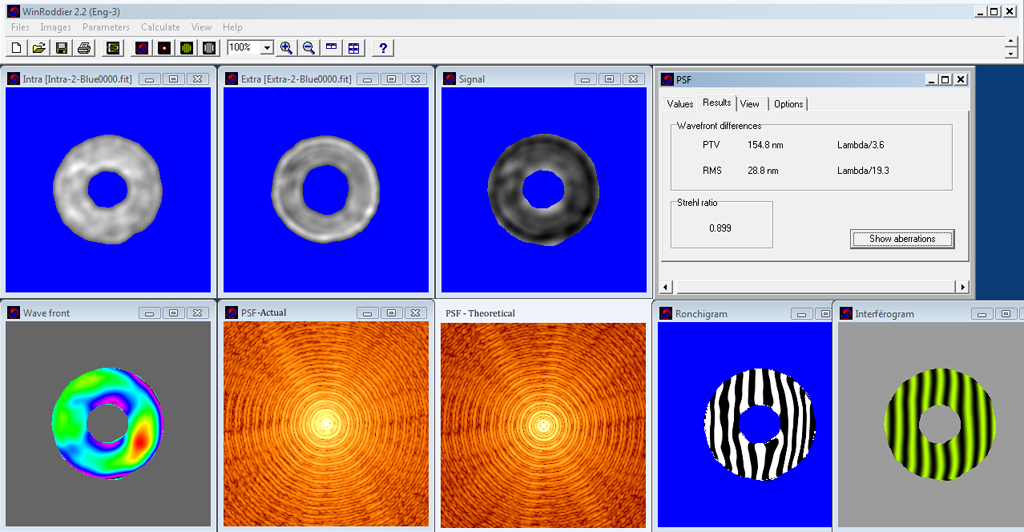Click the PSF scrollbar right arrow
This screenshot has height=532, width=1024.
point(962,287)
